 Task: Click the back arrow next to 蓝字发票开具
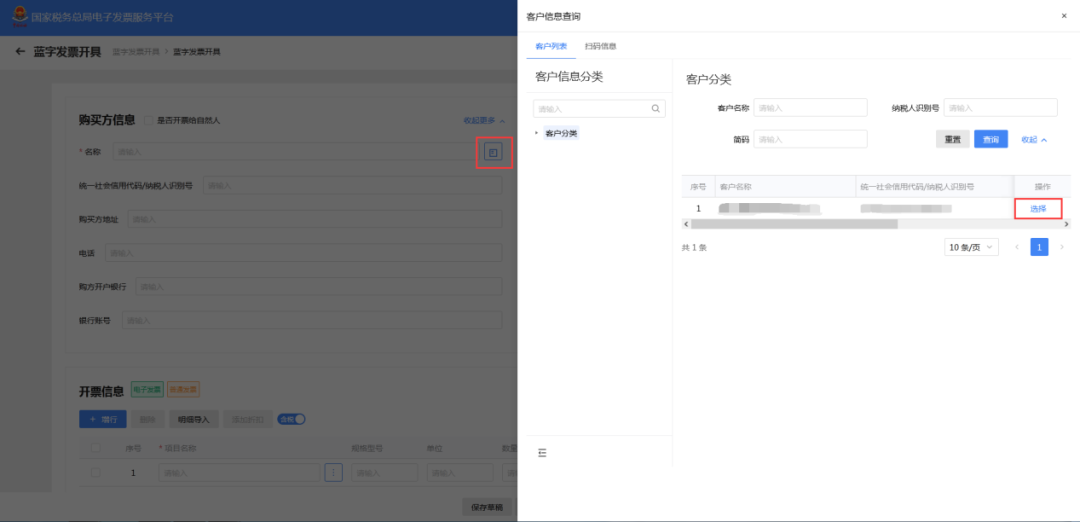(x=20, y=52)
